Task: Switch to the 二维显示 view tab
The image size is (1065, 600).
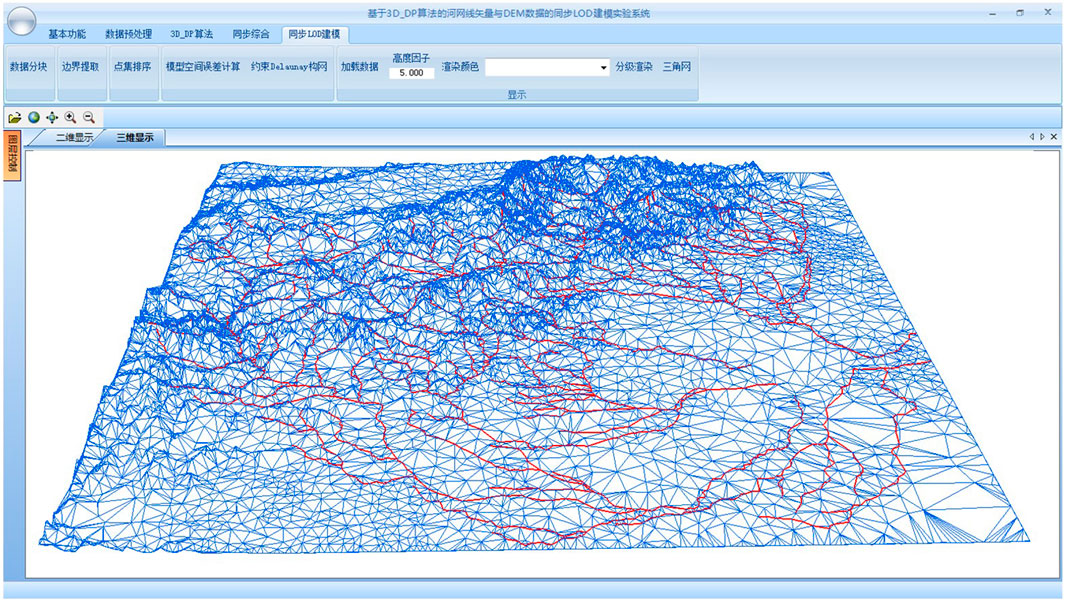Action: (74, 137)
